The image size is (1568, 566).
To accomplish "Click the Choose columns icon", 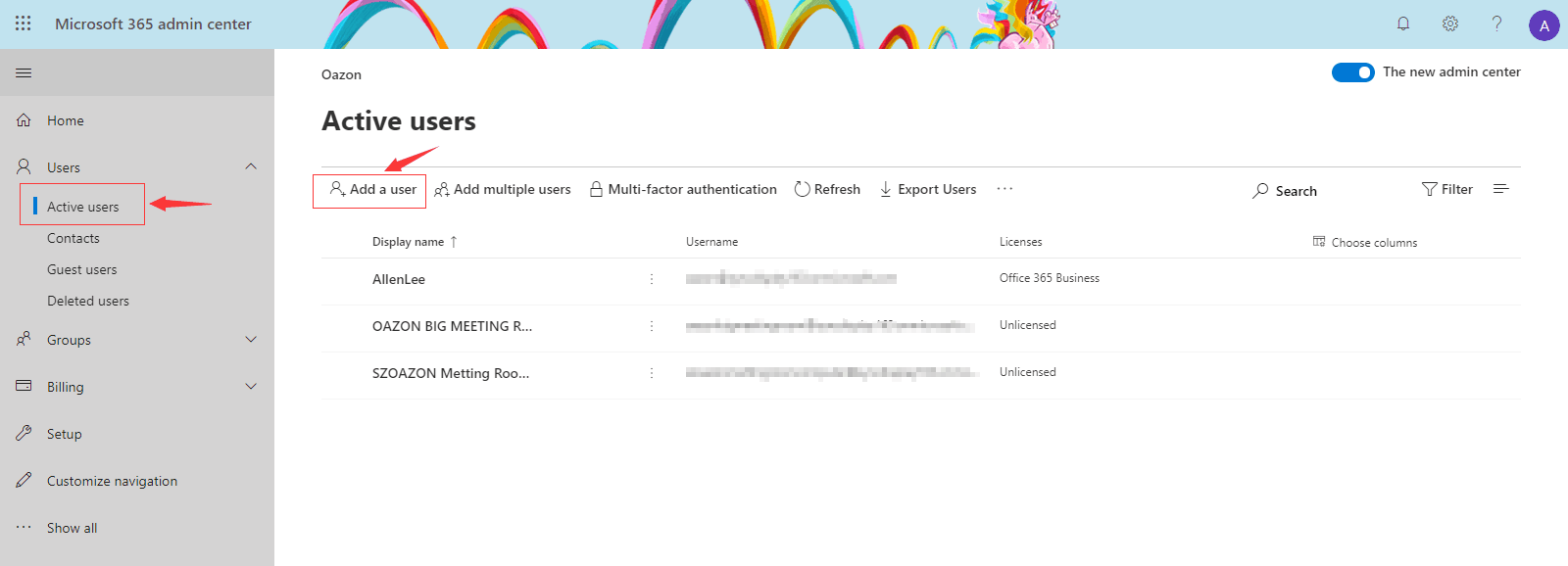I will (1319, 242).
